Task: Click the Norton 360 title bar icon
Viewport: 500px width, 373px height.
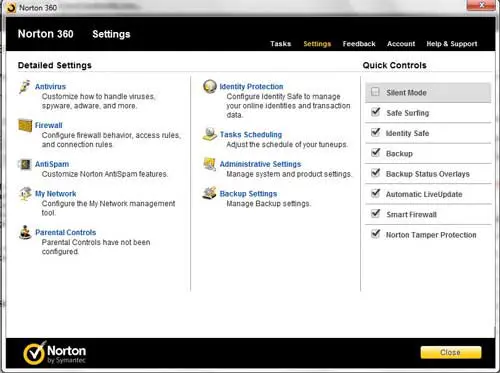Action: pyautogui.click(x=11, y=8)
